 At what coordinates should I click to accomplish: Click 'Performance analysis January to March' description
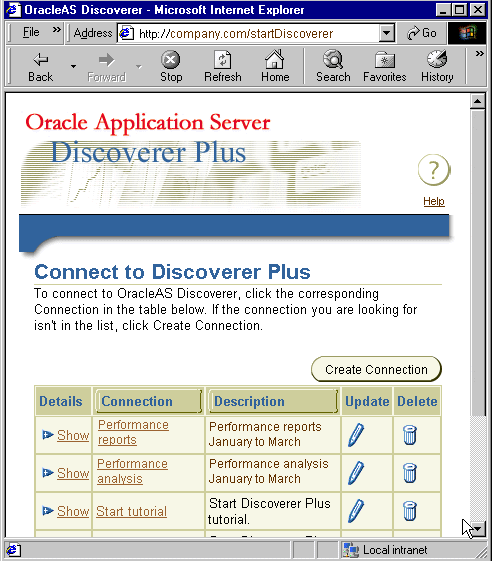pyautogui.click(x=268, y=471)
